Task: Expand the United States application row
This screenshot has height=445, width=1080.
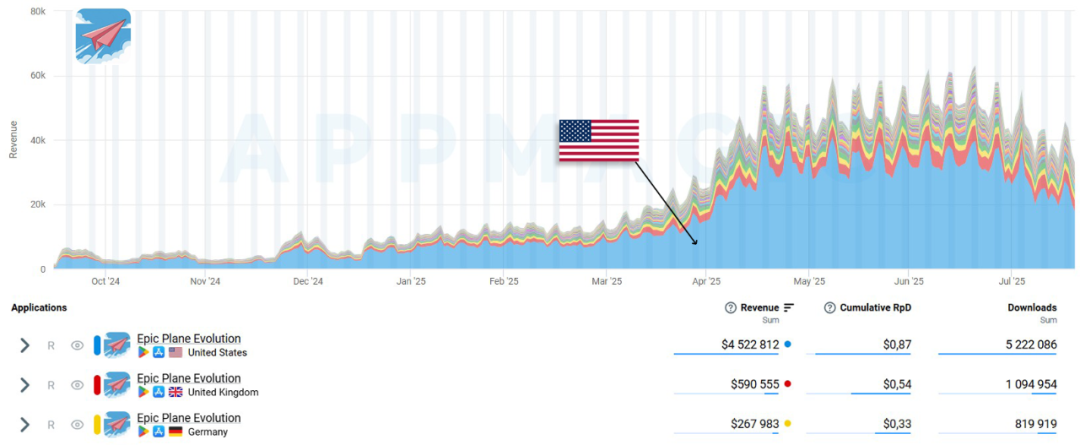Action: point(25,345)
